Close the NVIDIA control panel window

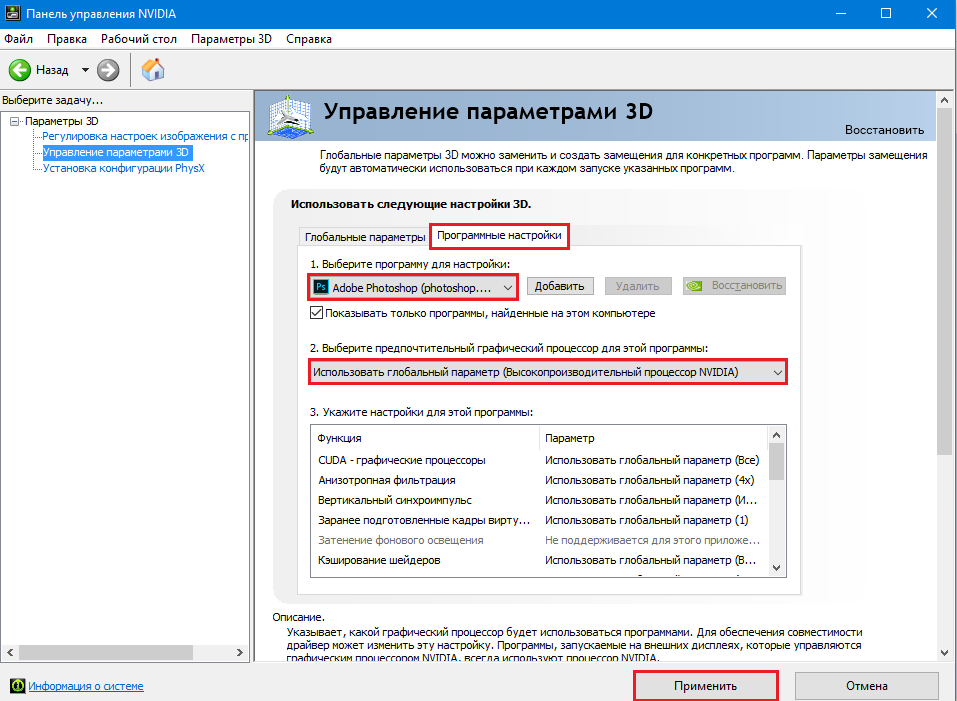pos(932,13)
